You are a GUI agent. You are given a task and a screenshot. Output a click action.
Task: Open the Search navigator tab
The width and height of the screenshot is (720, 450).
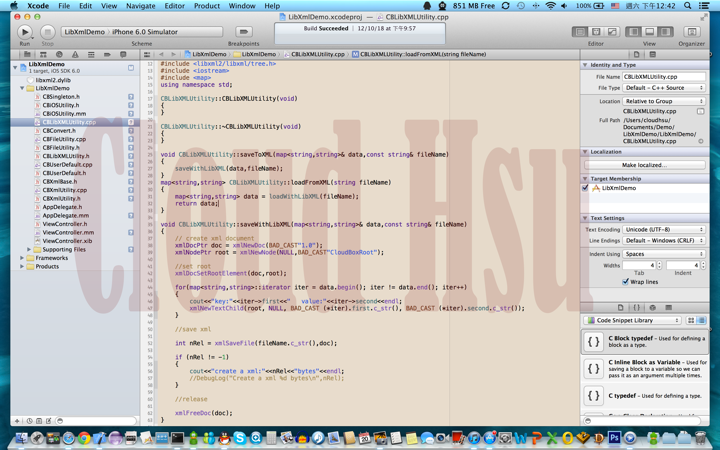59,54
